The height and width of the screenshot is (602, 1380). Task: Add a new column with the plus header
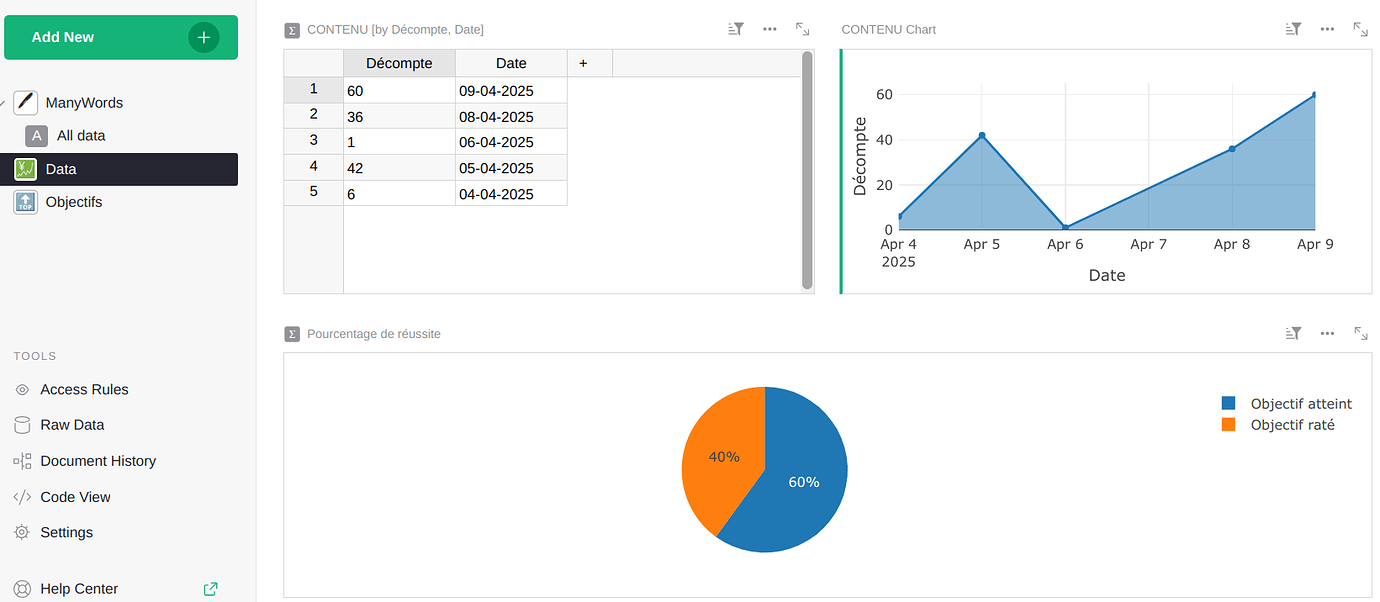coord(583,63)
